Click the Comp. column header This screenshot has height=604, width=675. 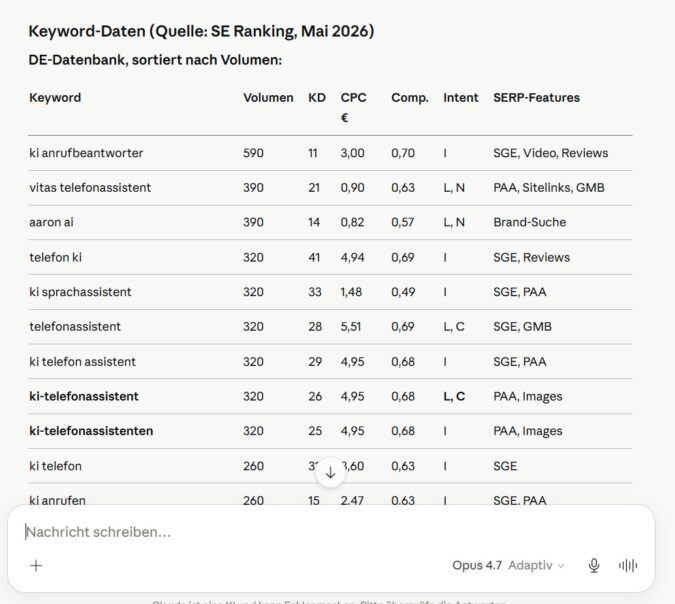(x=410, y=98)
